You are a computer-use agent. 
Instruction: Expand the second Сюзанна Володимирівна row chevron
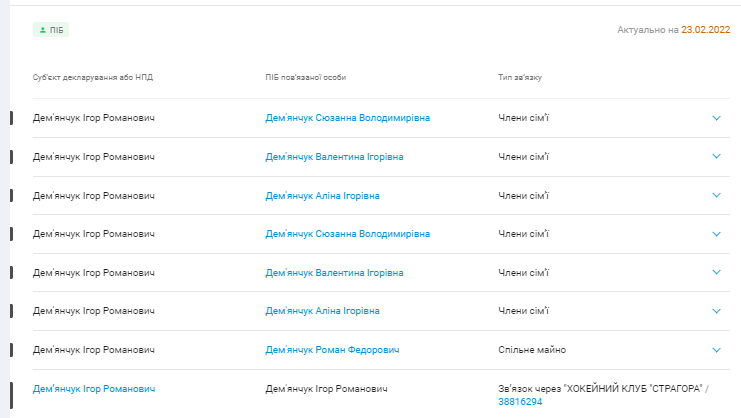point(716,234)
